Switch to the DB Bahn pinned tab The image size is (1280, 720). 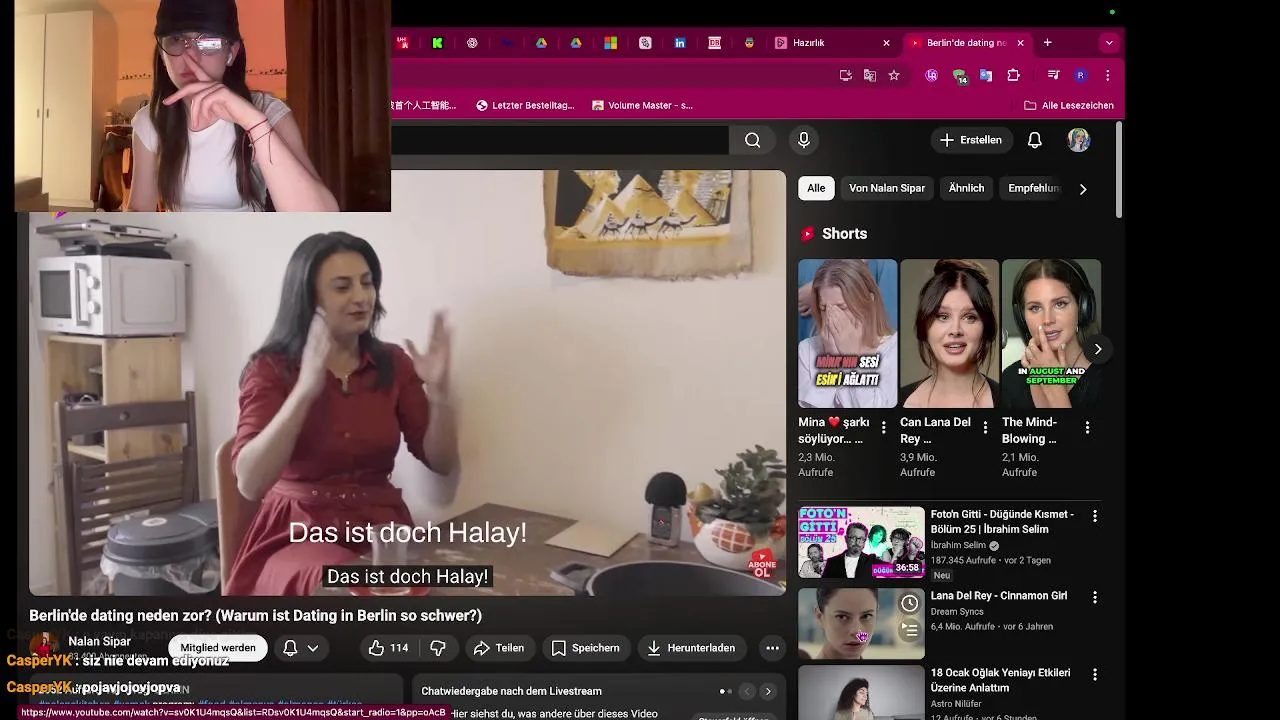pyautogui.click(x=714, y=43)
